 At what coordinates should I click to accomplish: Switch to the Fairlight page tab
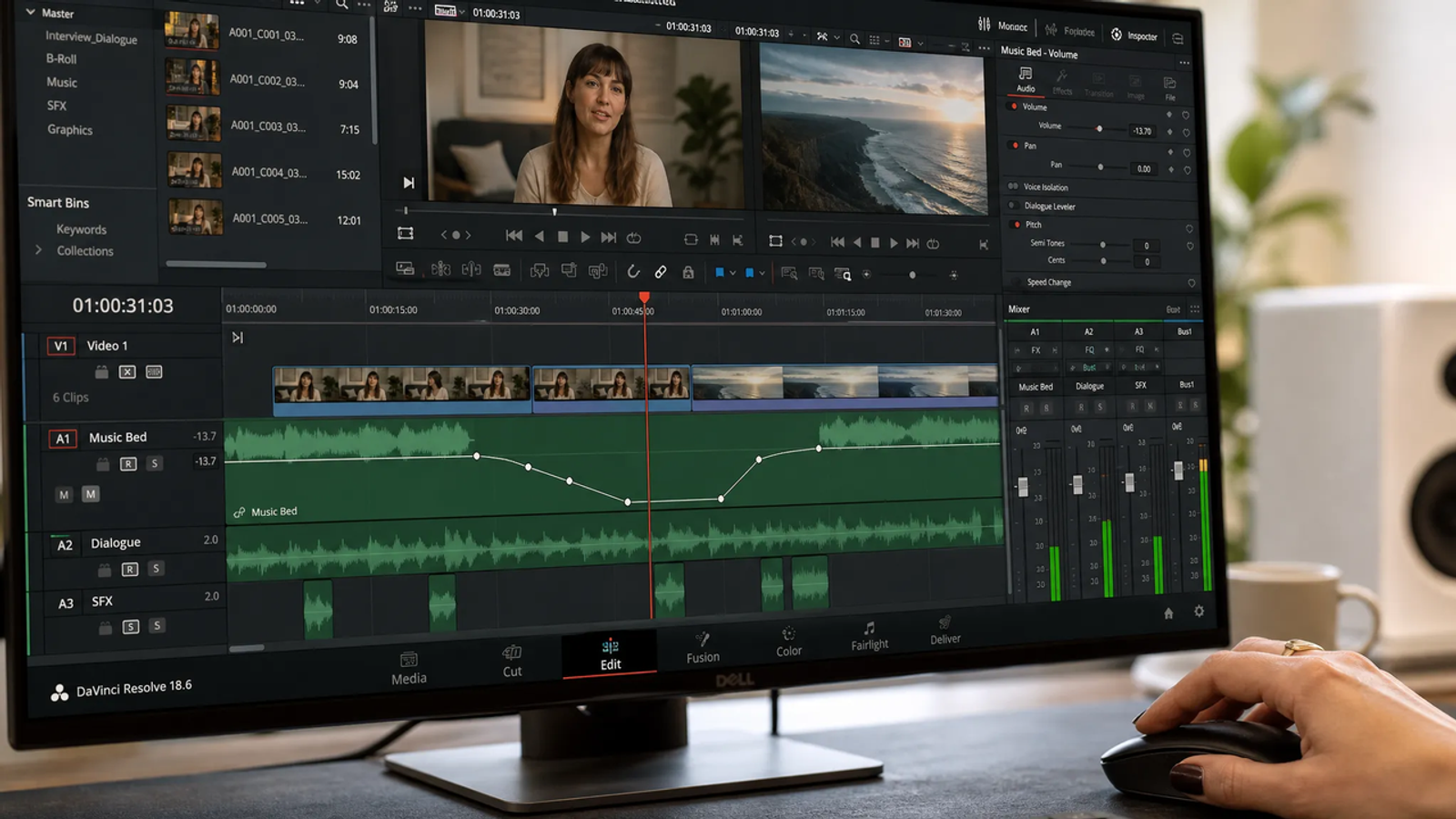[869, 635]
